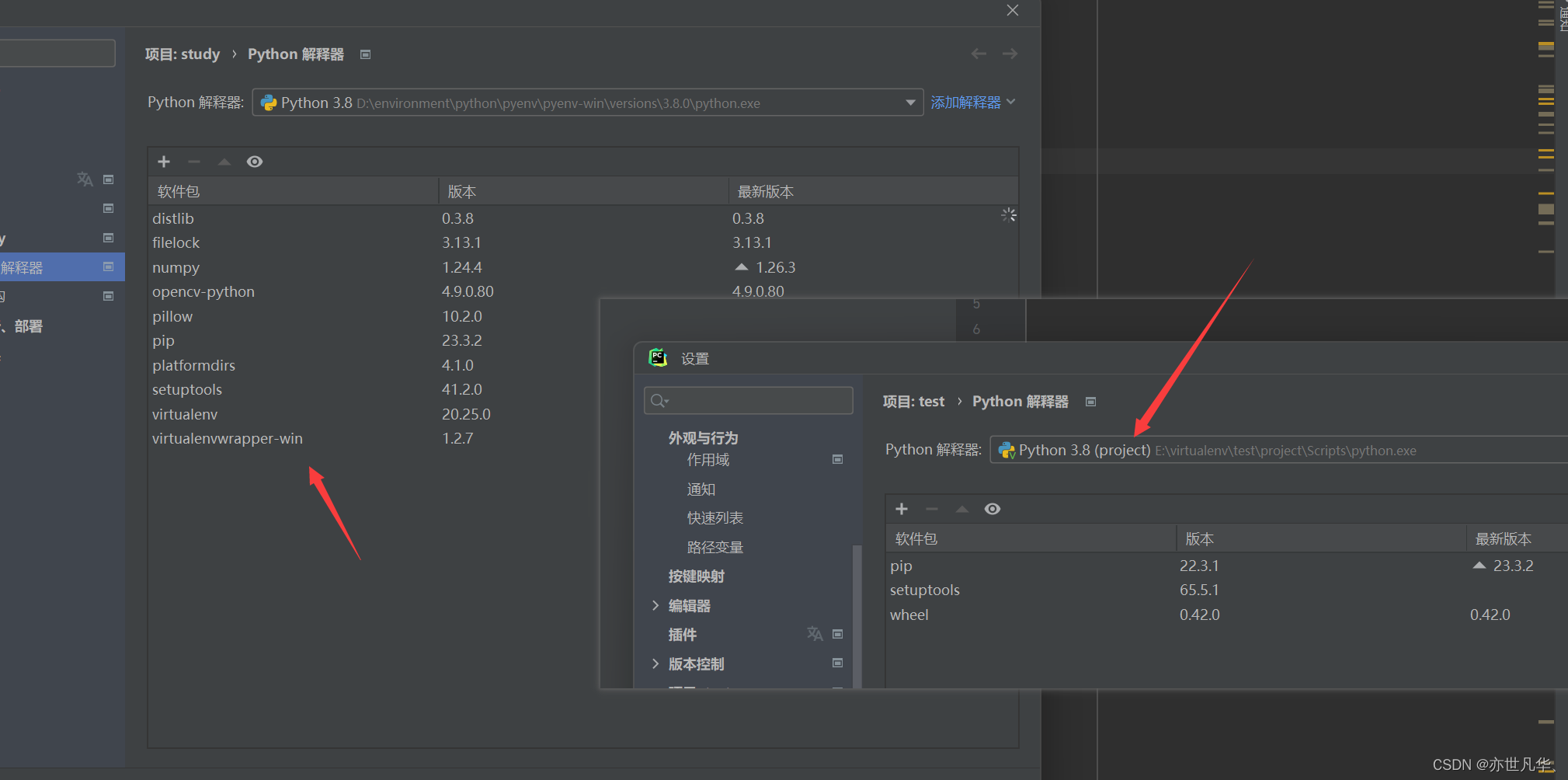The width and height of the screenshot is (1568, 780).
Task: Select the pip 22.3.1 row in test table
Action: (1227, 566)
